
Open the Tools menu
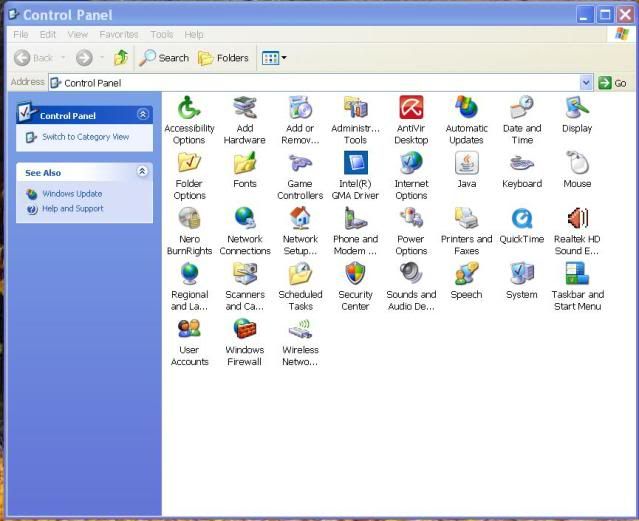[161, 34]
